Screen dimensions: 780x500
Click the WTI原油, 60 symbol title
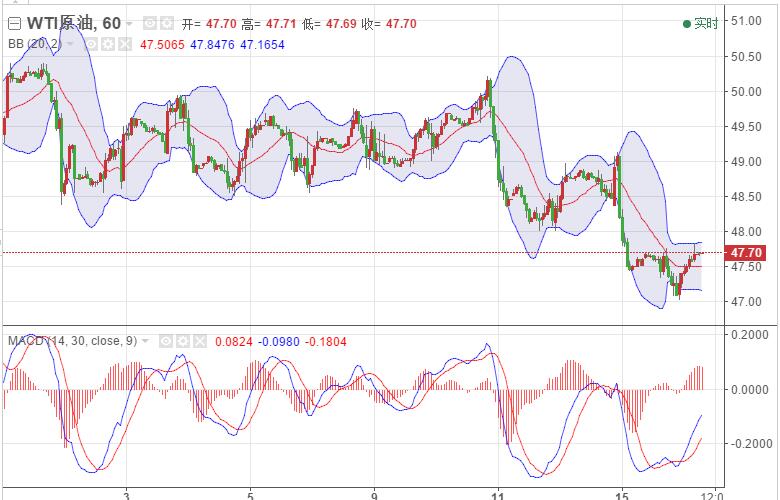click(74, 23)
